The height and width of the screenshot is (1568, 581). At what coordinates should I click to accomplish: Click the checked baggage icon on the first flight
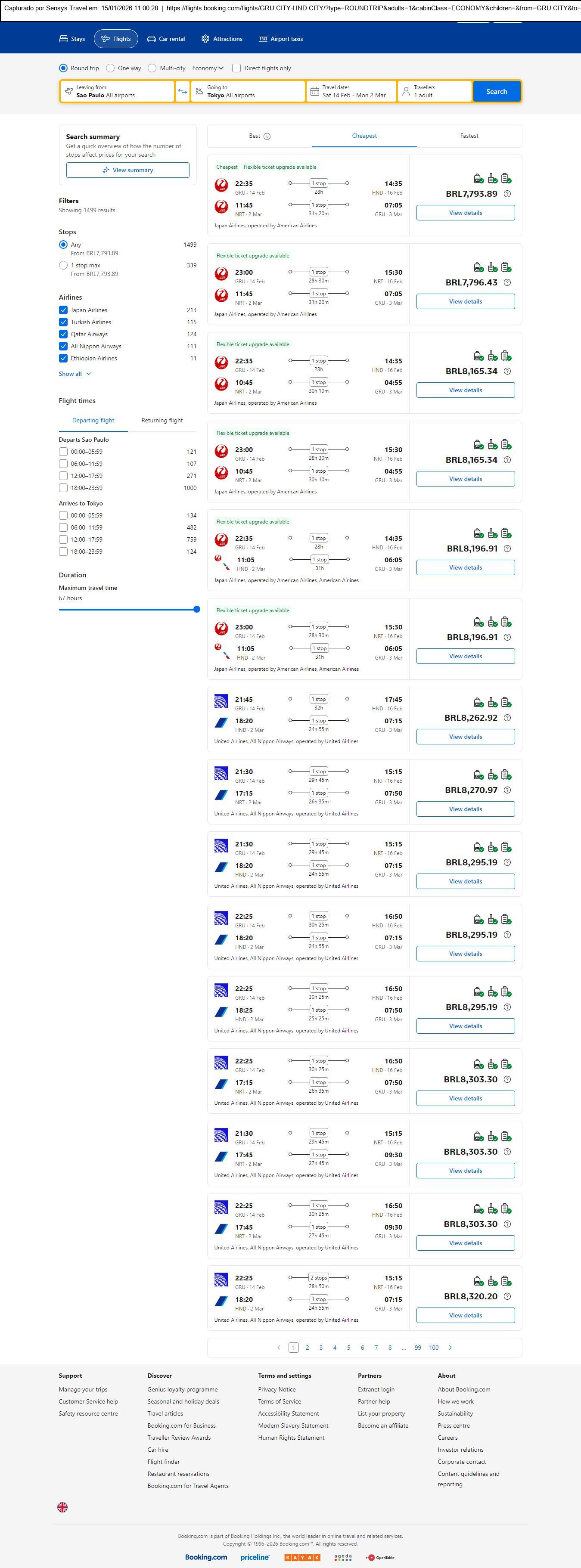point(506,178)
